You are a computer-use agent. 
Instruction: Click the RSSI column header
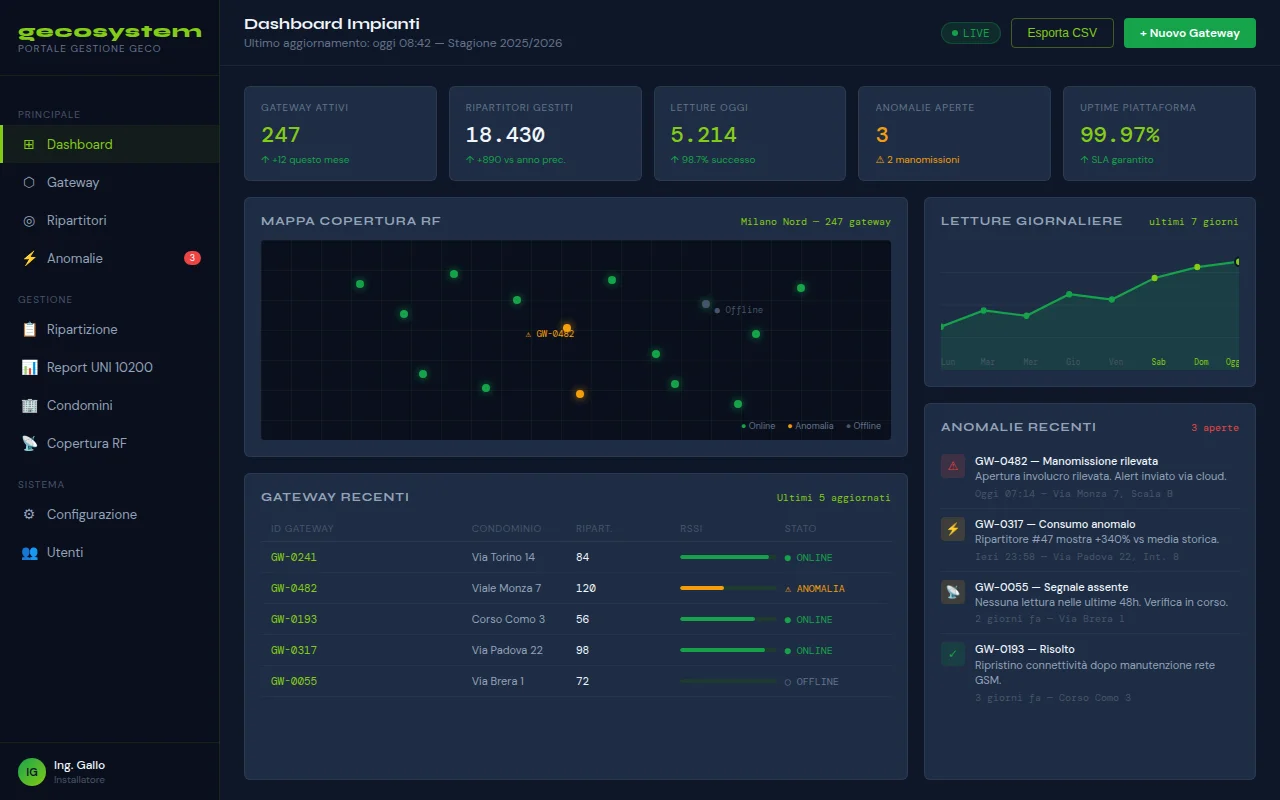point(691,528)
